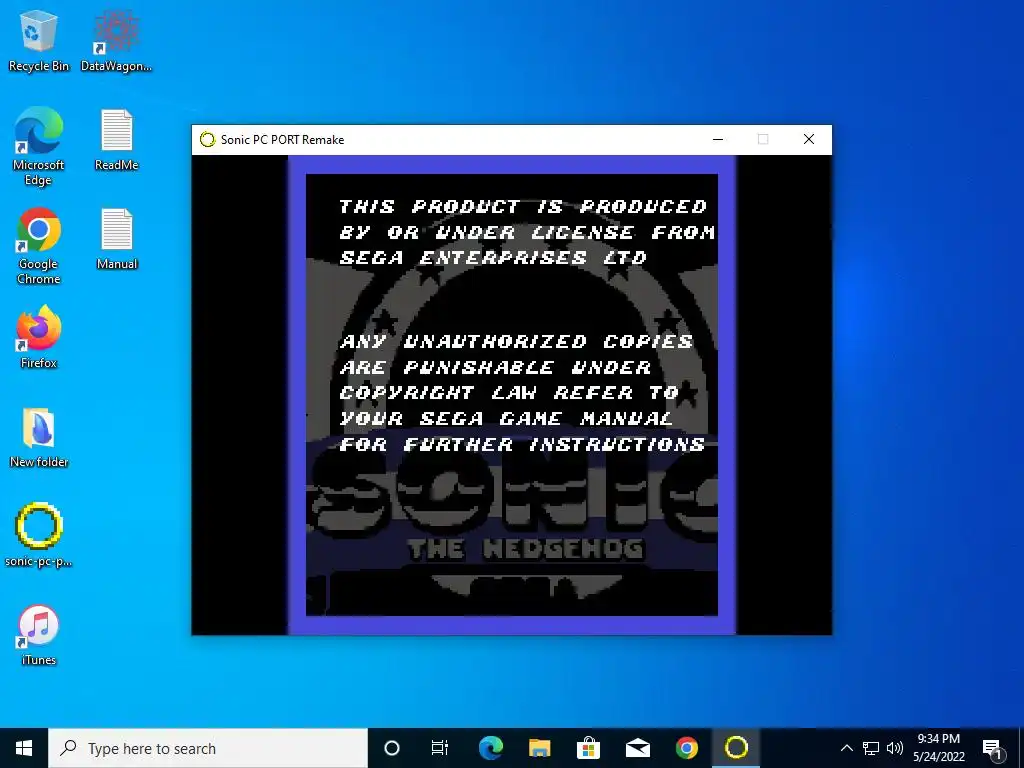The width and height of the screenshot is (1024, 768).
Task: Open the clock showing 9:34 PM
Action: click(938, 748)
